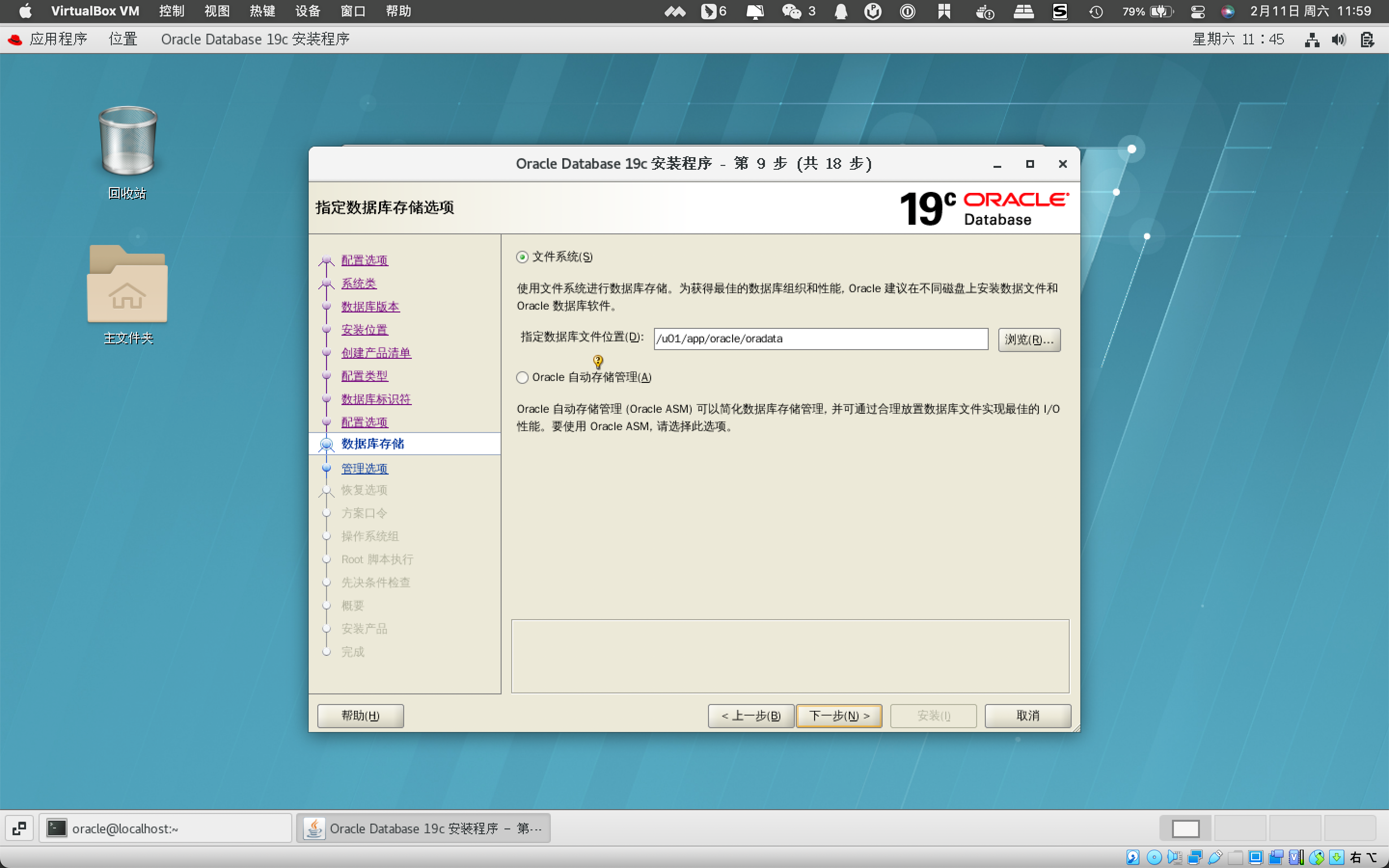Click the Docker whale icon in menu bar
The image size is (1389, 868).
coord(985,12)
